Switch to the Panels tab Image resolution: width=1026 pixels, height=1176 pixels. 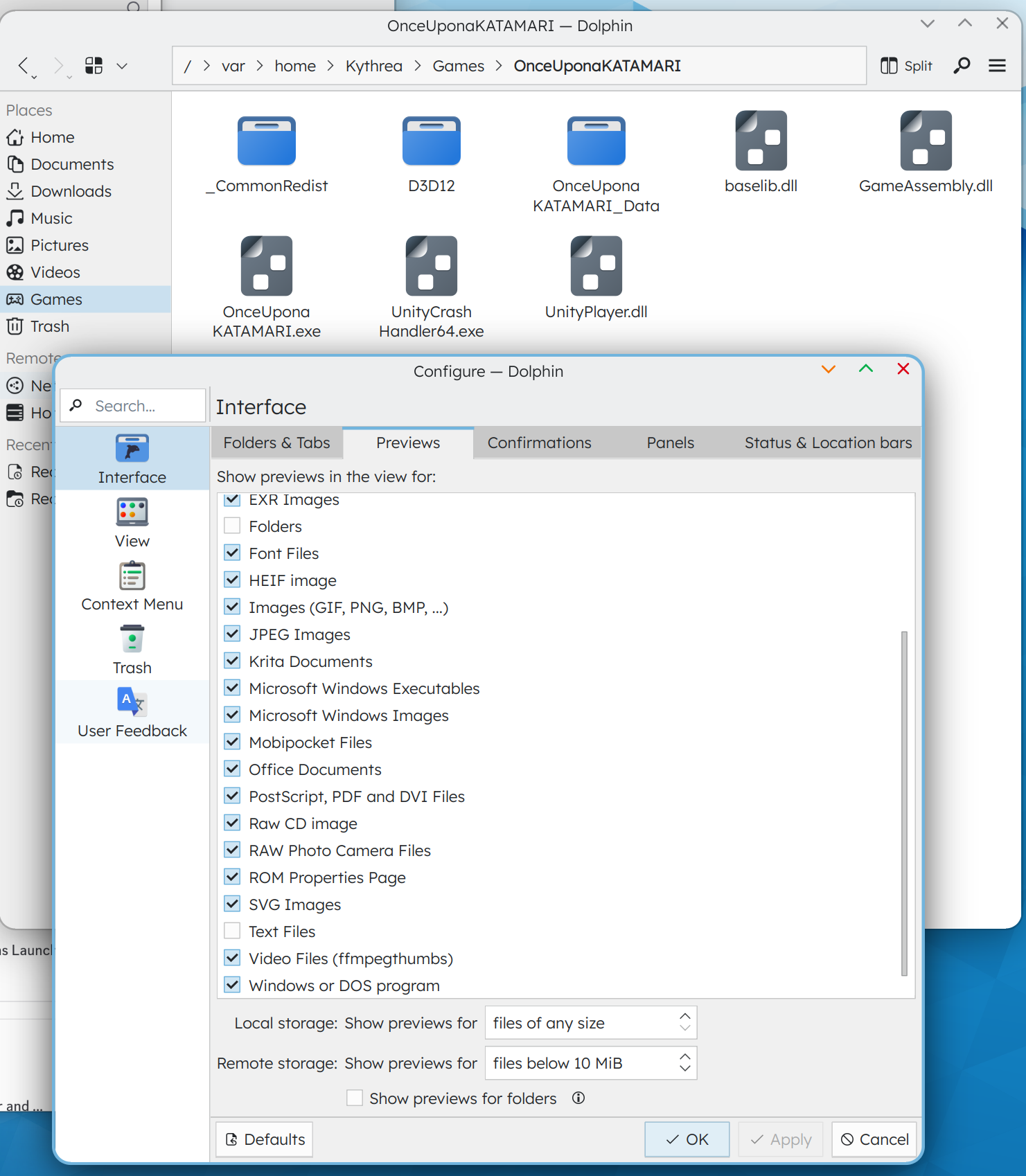pos(671,443)
